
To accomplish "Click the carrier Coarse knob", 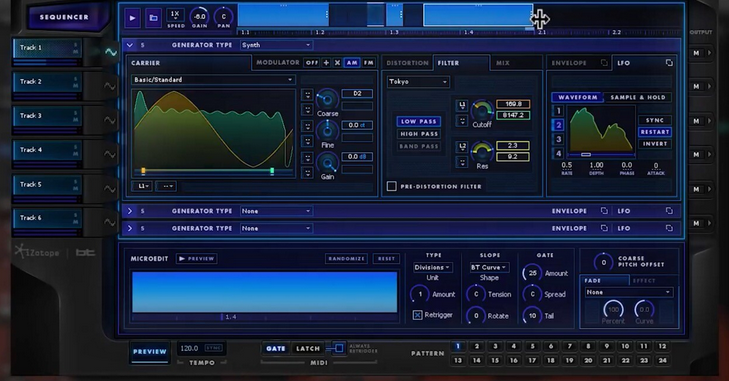I will pyautogui.click(x=327, y=99).
